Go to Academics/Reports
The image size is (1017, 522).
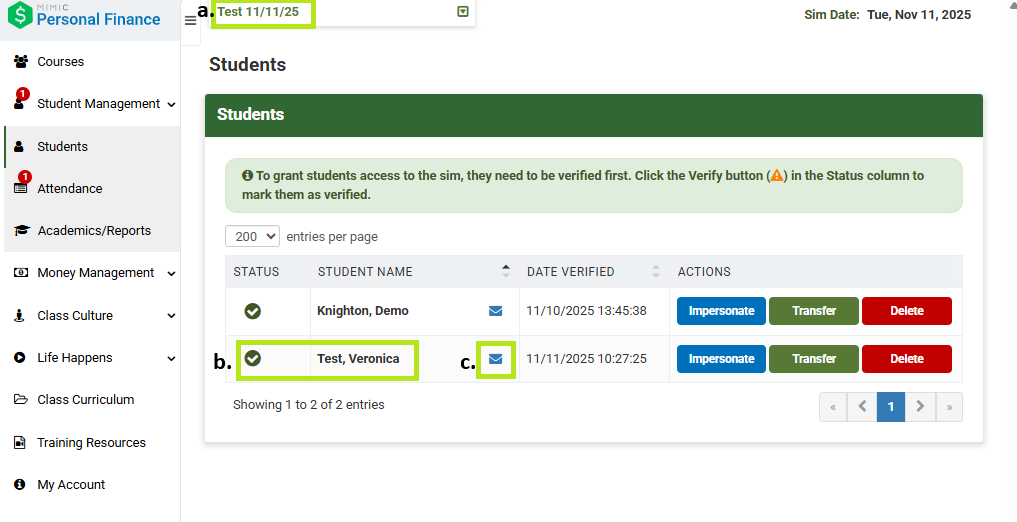(x=94, y=231)
